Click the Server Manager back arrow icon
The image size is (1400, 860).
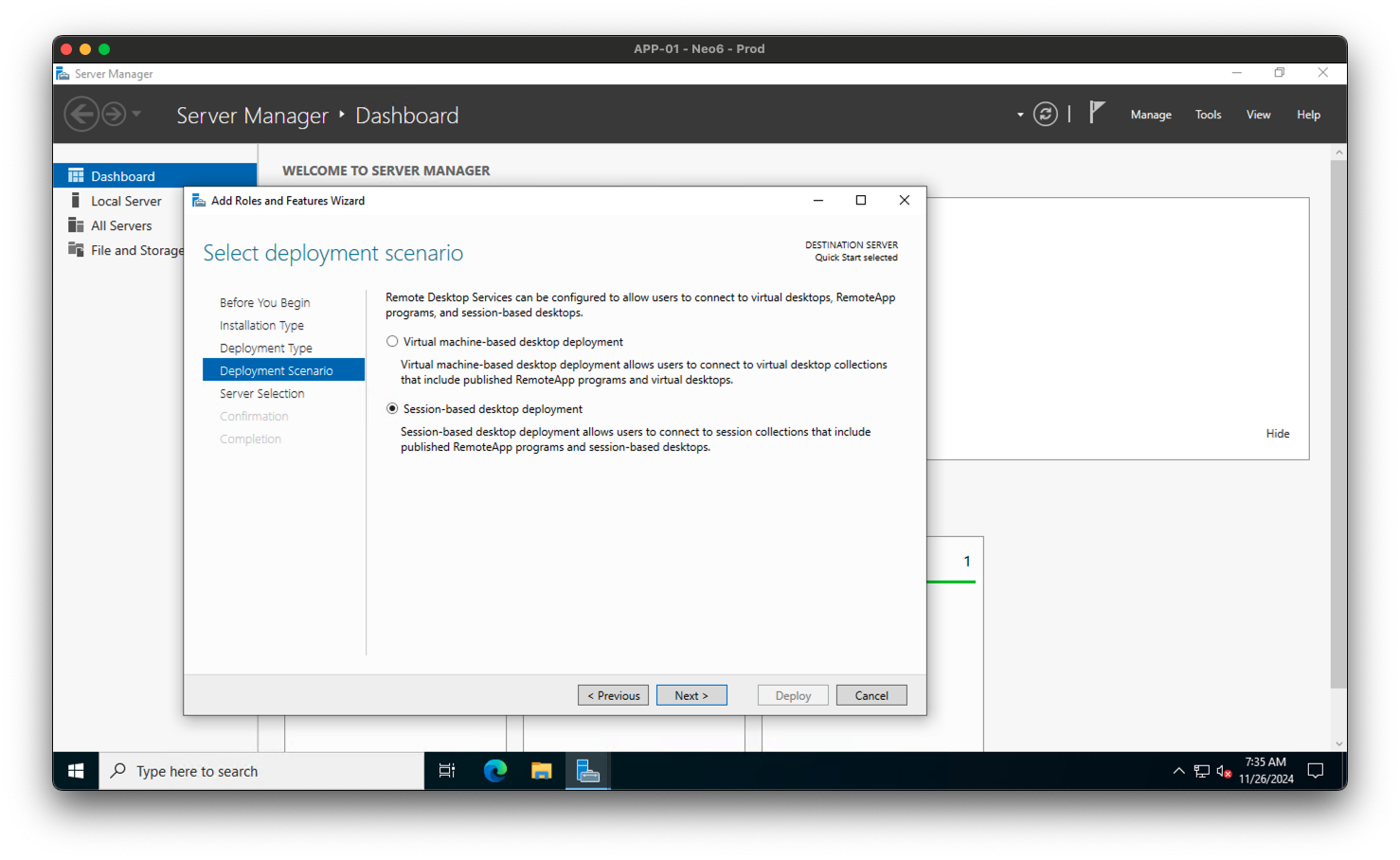click(x=81, y=115)
